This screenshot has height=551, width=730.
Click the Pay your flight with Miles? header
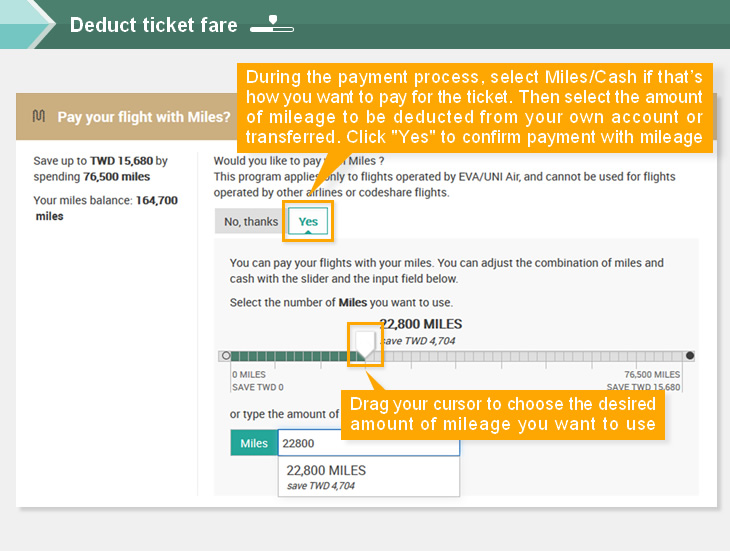[144, 117]
